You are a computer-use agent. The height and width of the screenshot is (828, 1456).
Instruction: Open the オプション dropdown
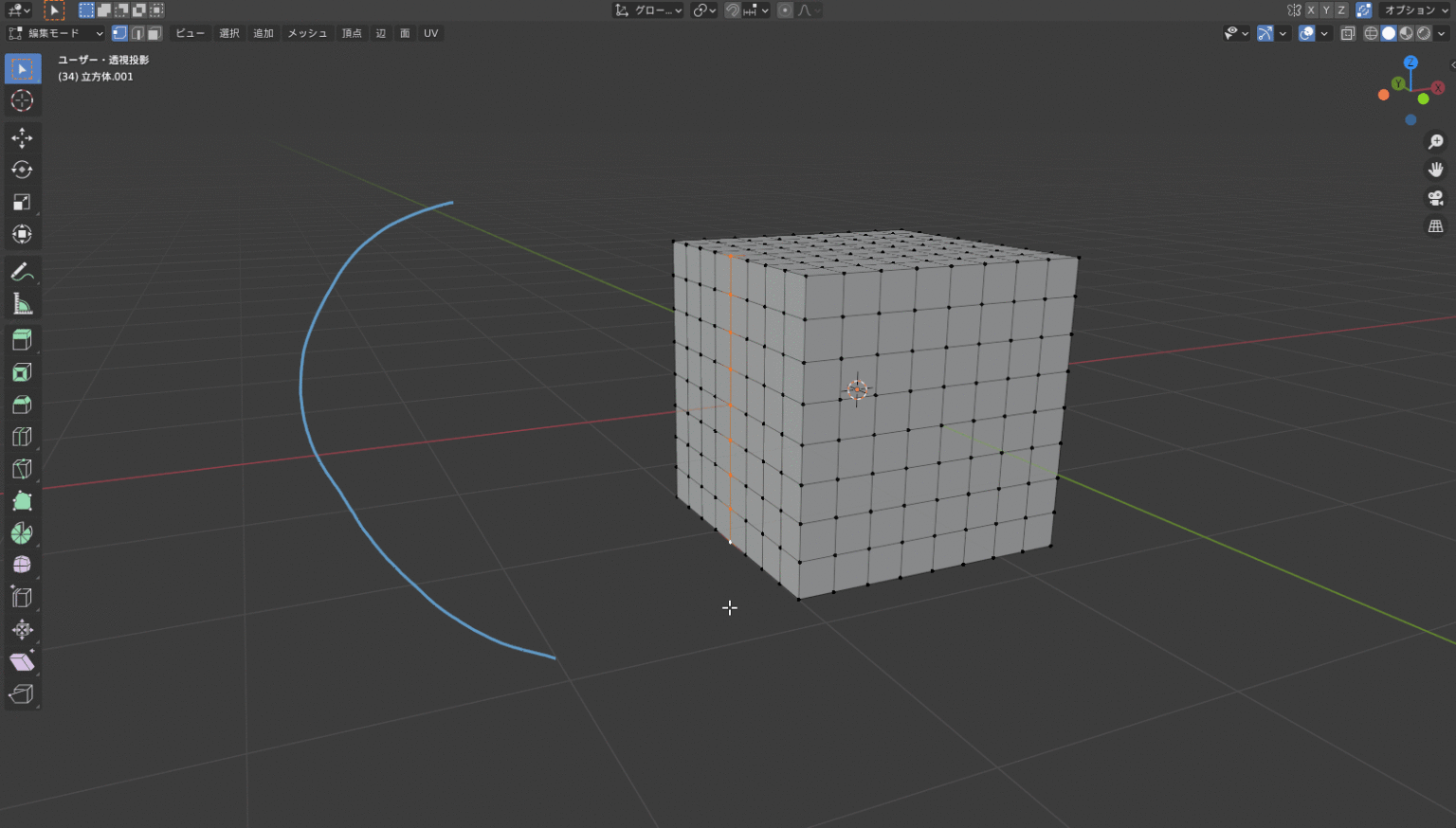tap(1416, 10)
